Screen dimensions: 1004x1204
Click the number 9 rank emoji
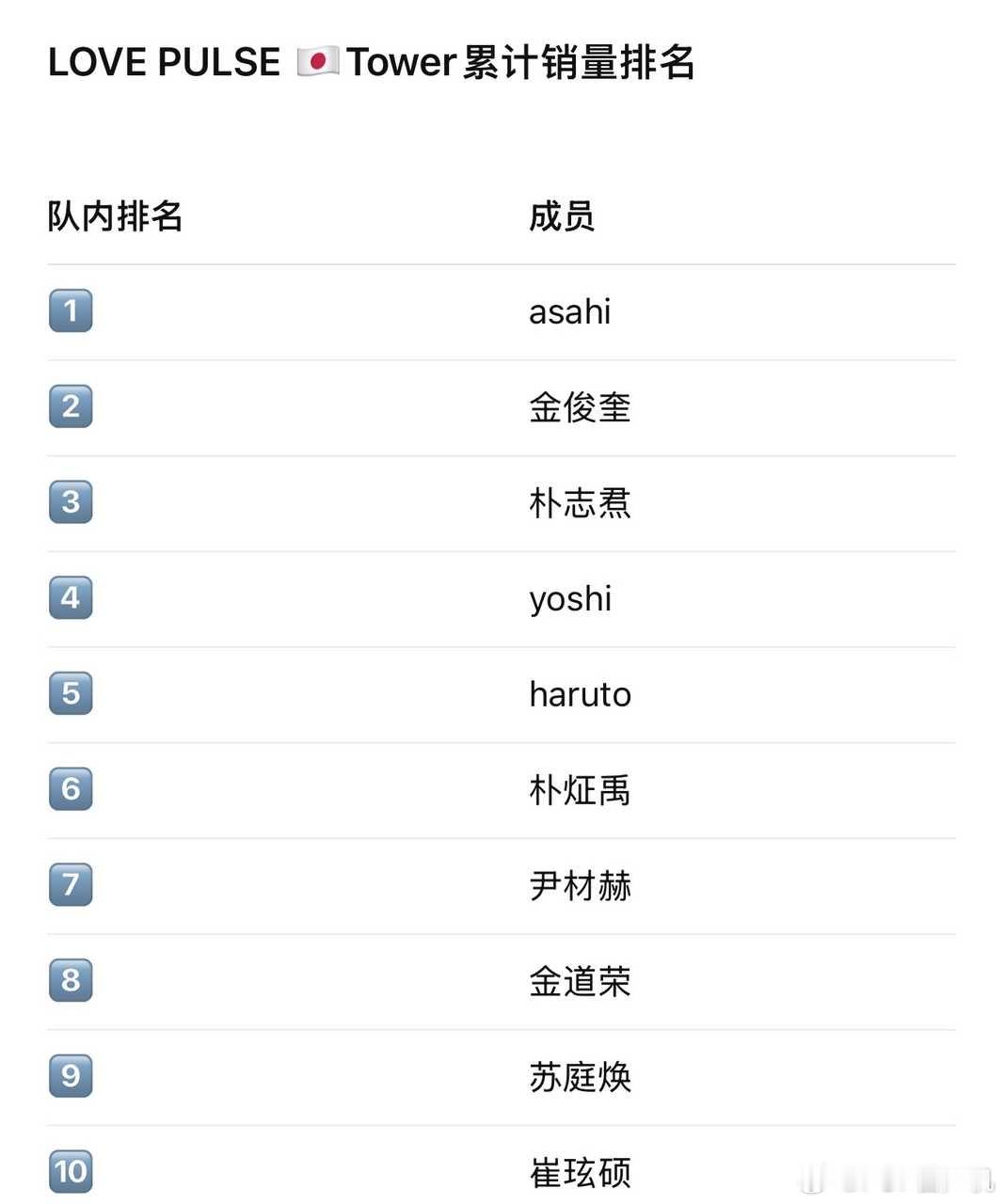[71, 1075]
